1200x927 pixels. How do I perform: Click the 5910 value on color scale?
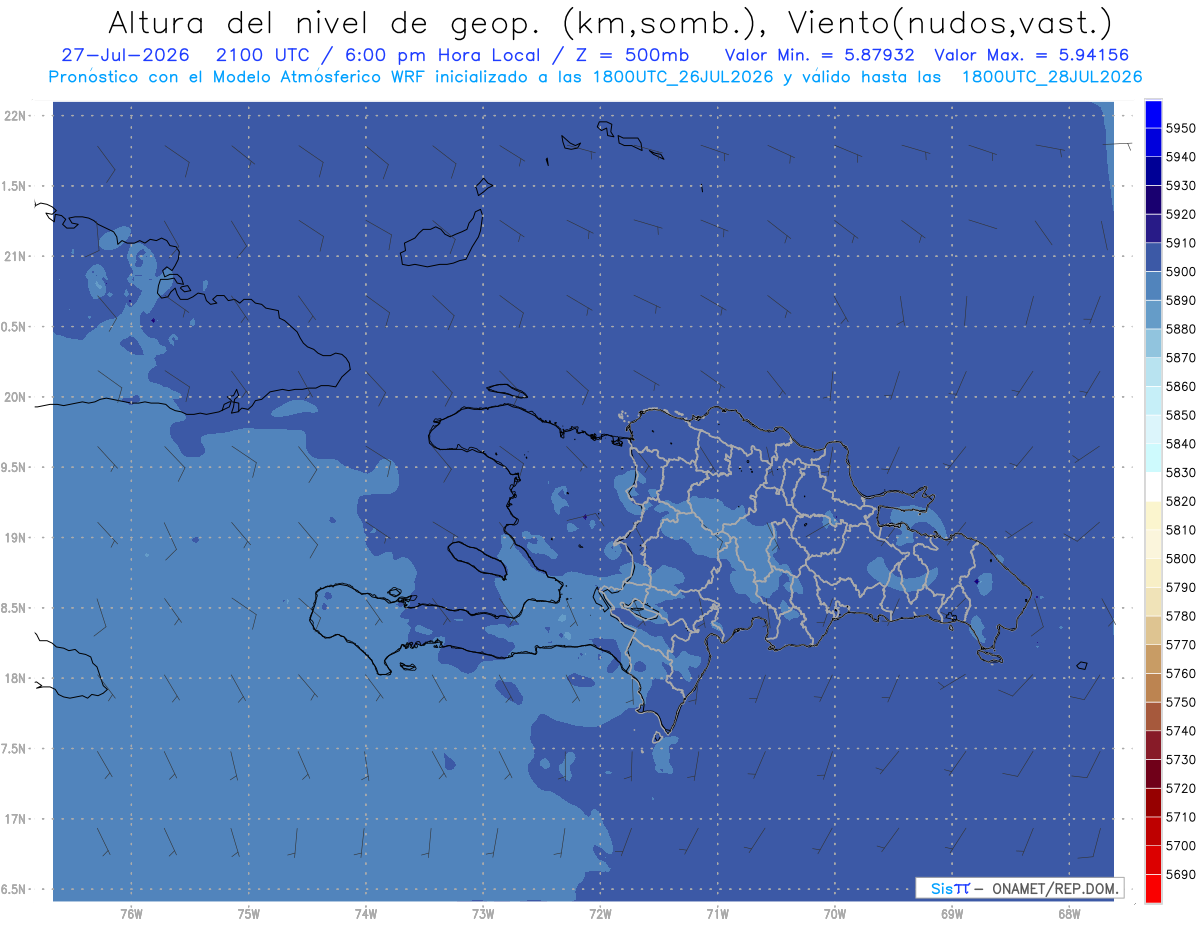[x=1181, y=243]
